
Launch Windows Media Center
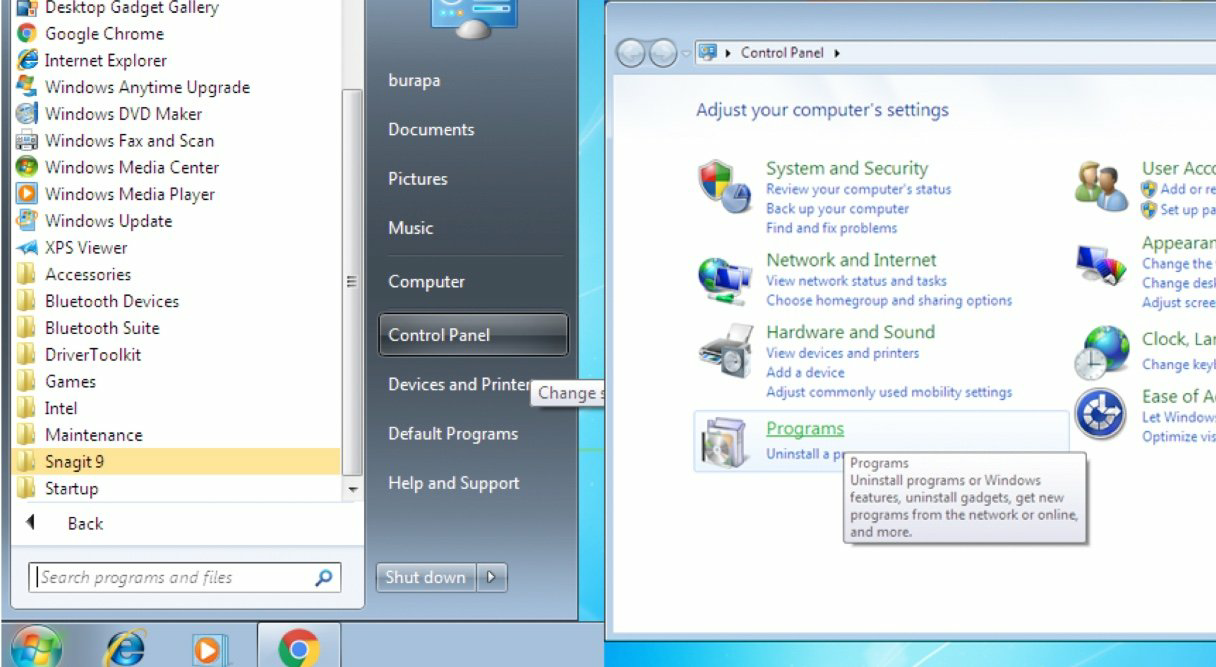point(131,167)
